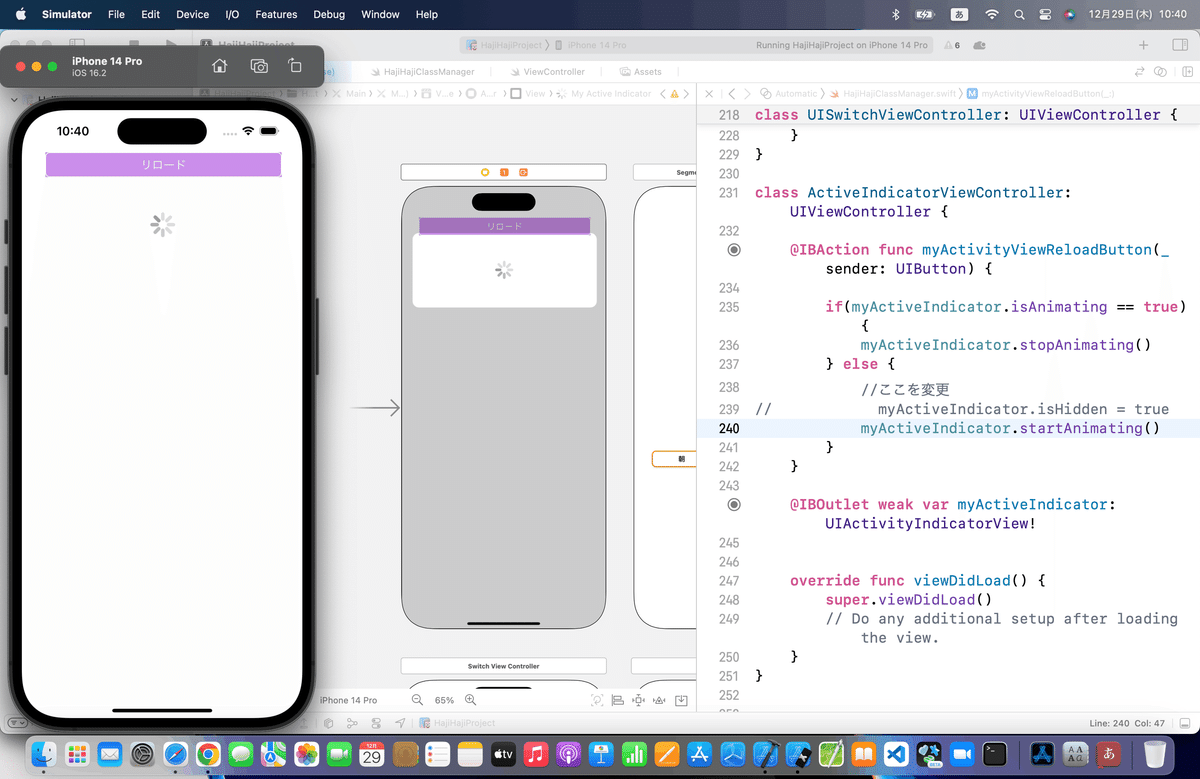Open the Embed In tool
The image size is (1200, 779).
click(681, 700)
